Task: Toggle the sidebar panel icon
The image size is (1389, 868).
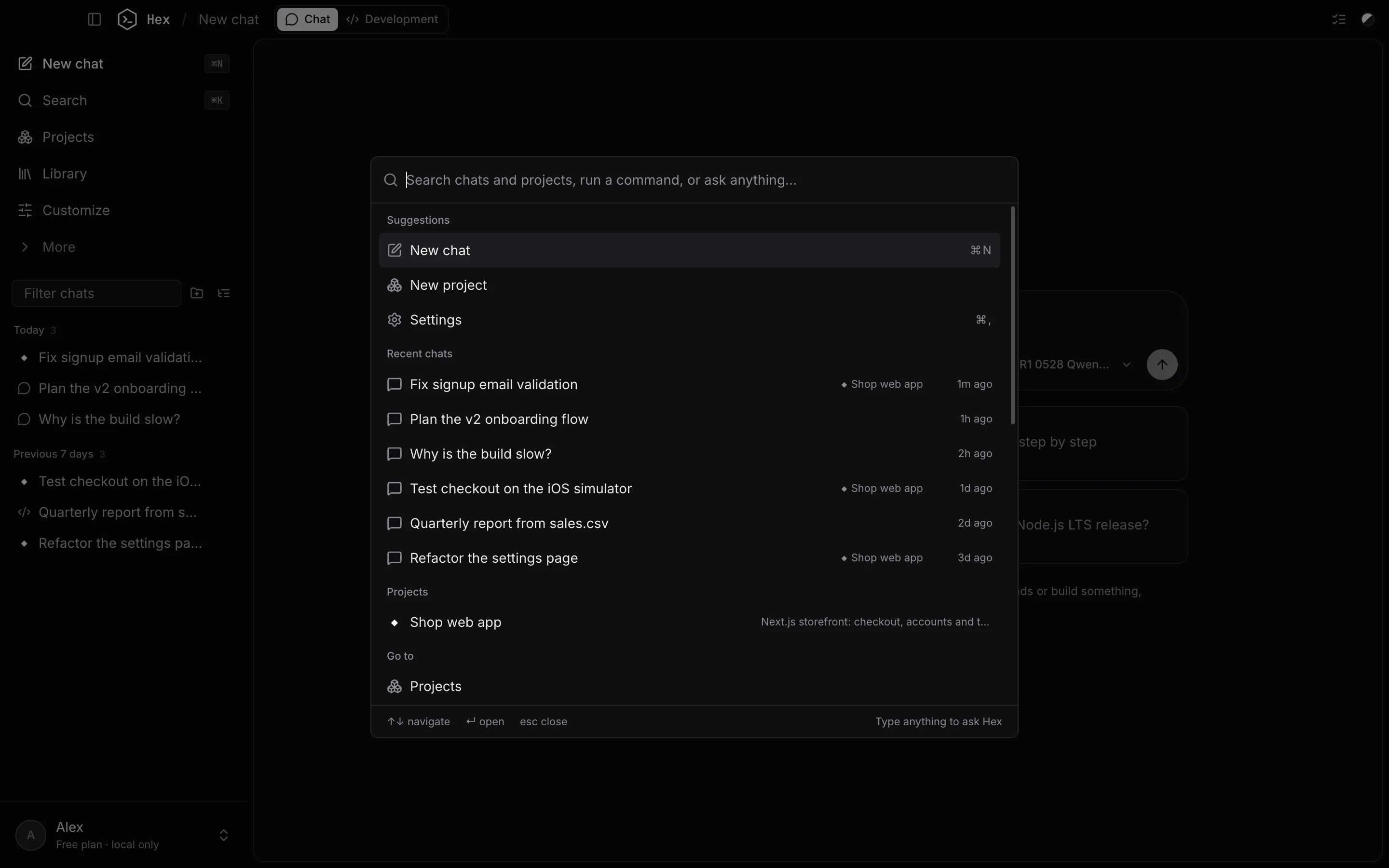Action: (95, 19)
